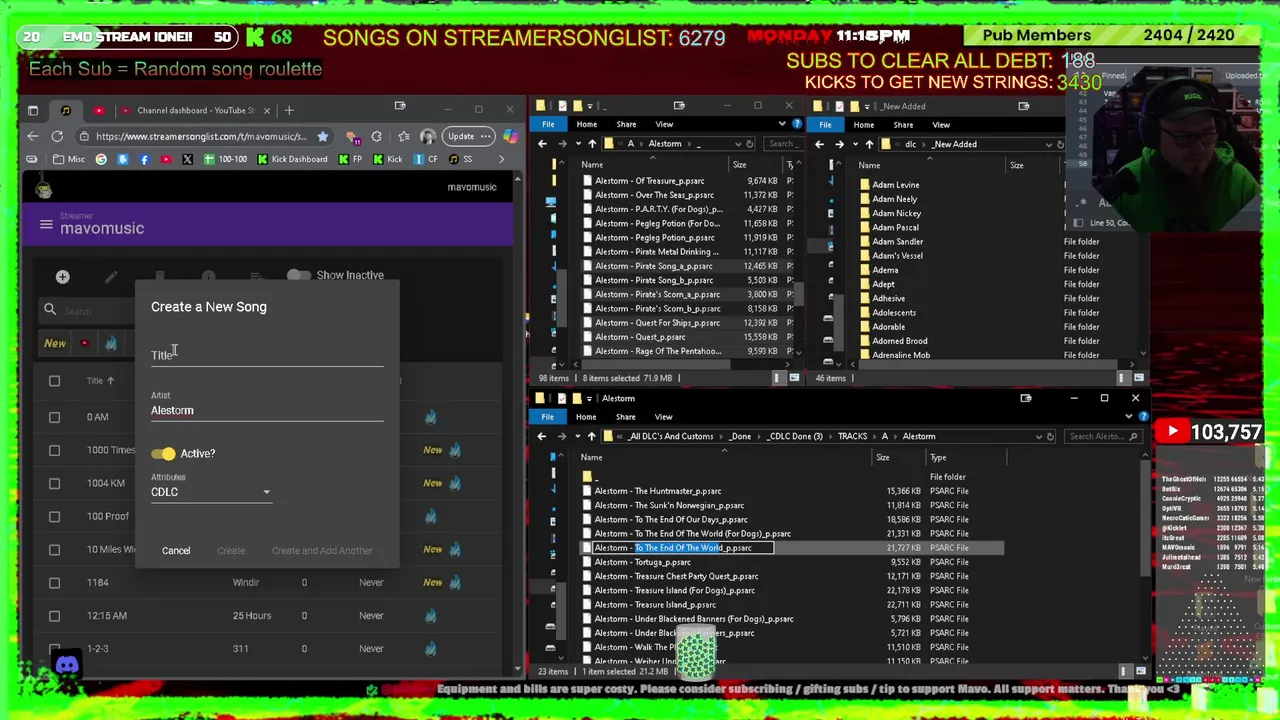Screen dimensions: 1280x720
Task: Click the YouTube logo next to 103,757
Action: (x=1172, y=432)
